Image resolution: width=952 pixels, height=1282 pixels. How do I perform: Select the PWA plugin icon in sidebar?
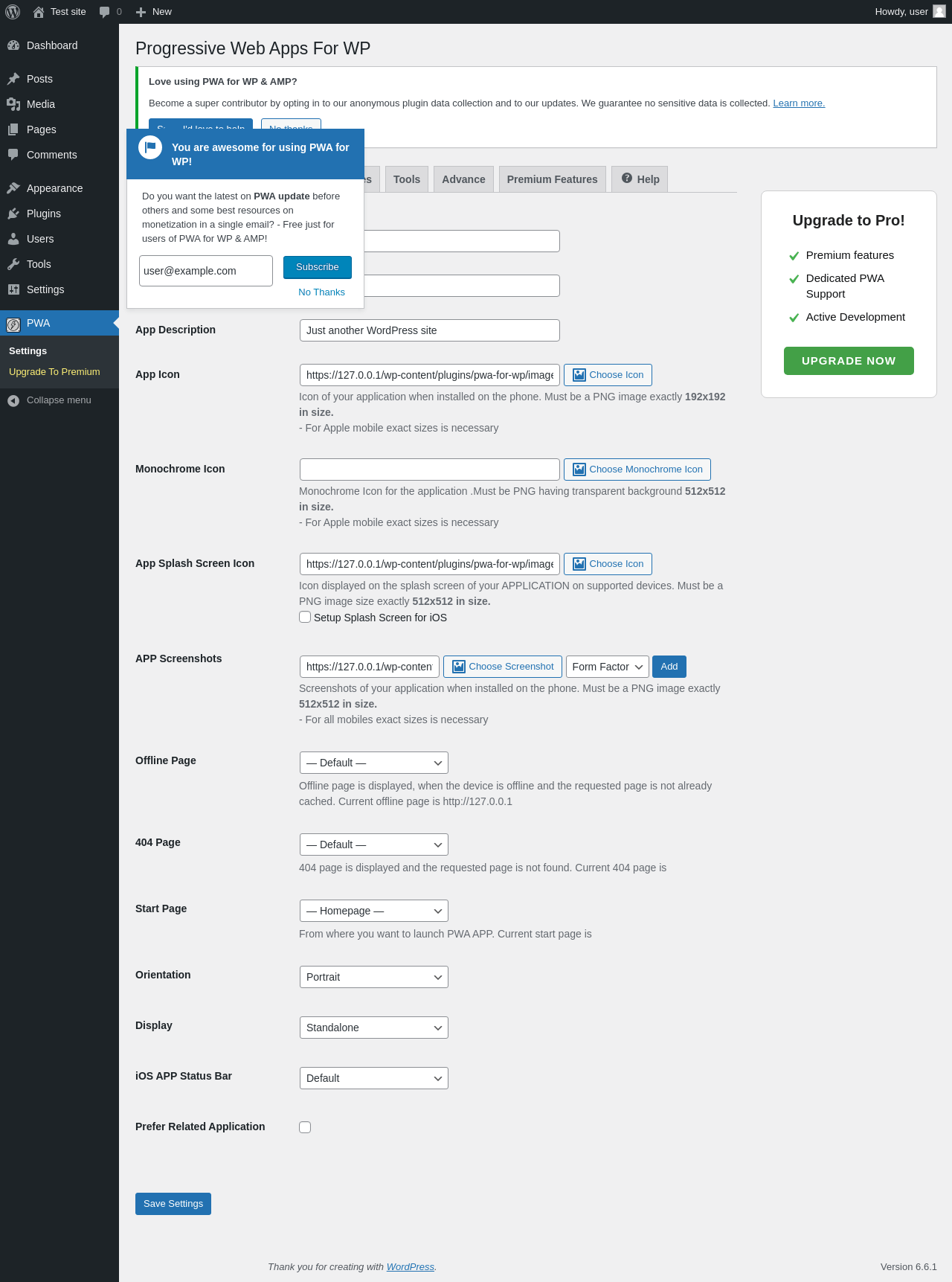[x=13, y=324]
